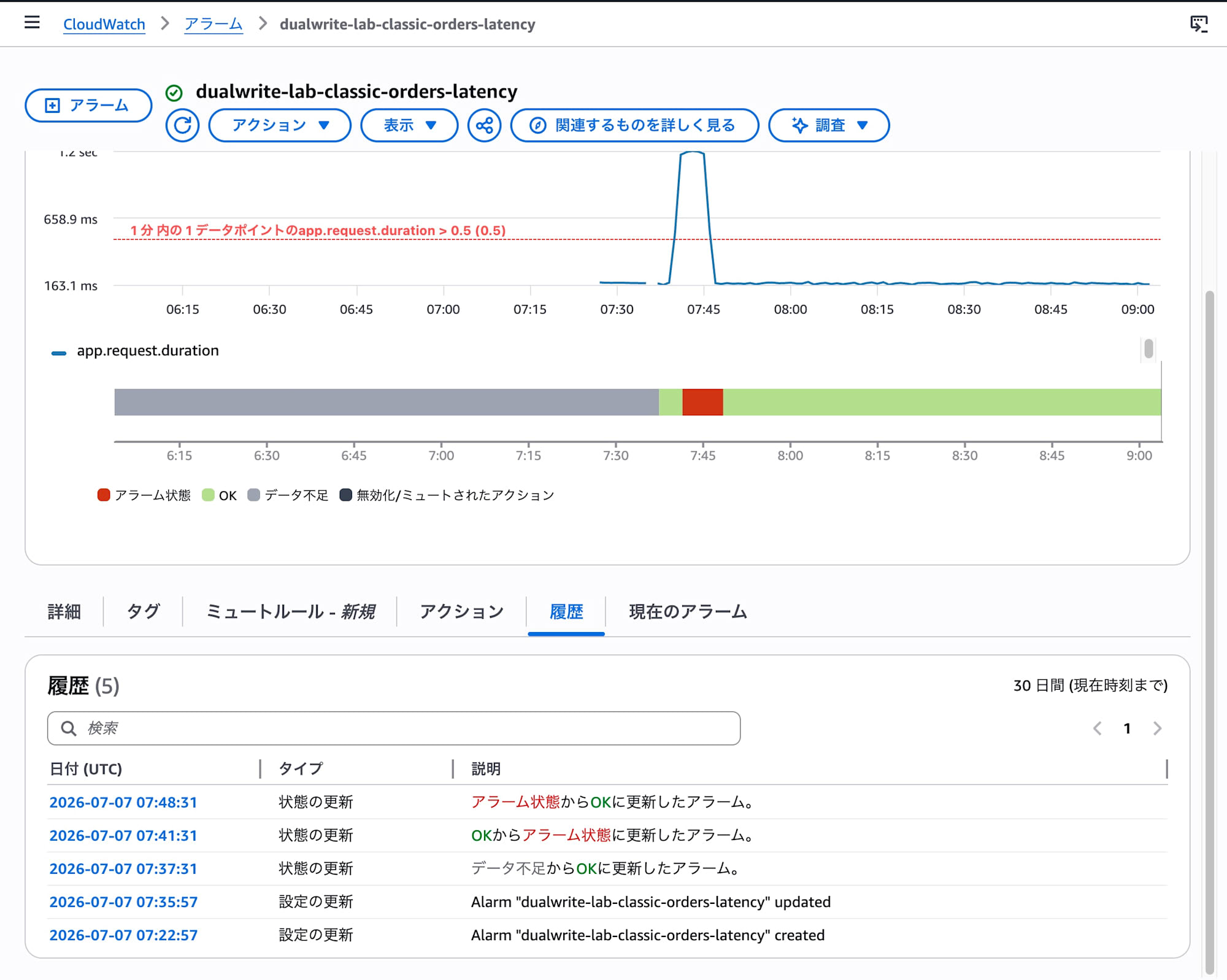The width and height of the screenshot is (1227, 980).
Task: Open the 表示 dropdown button
Action: pos(409,125)
